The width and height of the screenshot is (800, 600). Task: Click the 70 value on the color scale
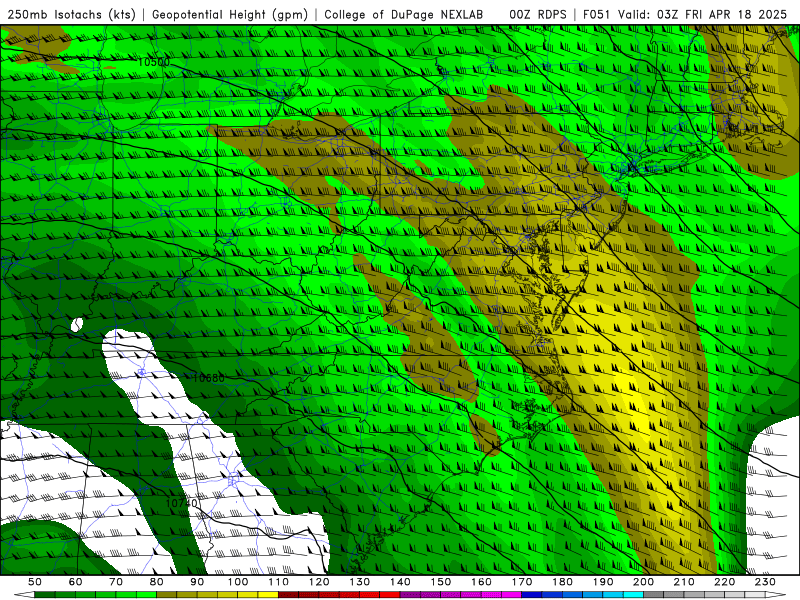click(116, 582)
